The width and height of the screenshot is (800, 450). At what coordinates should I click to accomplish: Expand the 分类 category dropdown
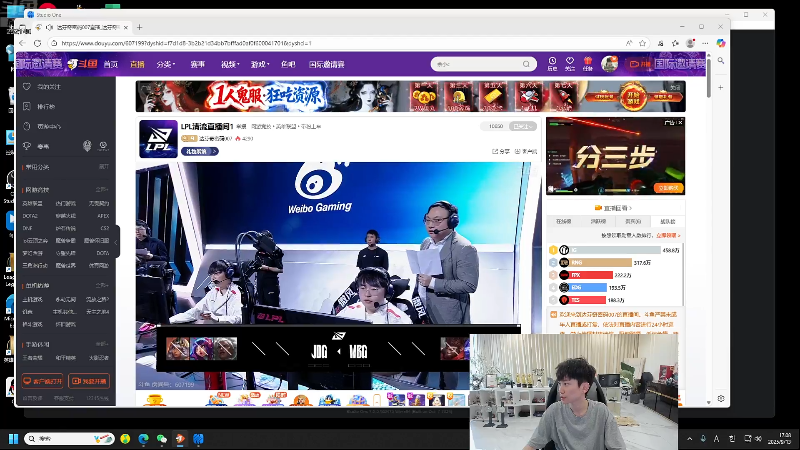[x=166, y=64]
